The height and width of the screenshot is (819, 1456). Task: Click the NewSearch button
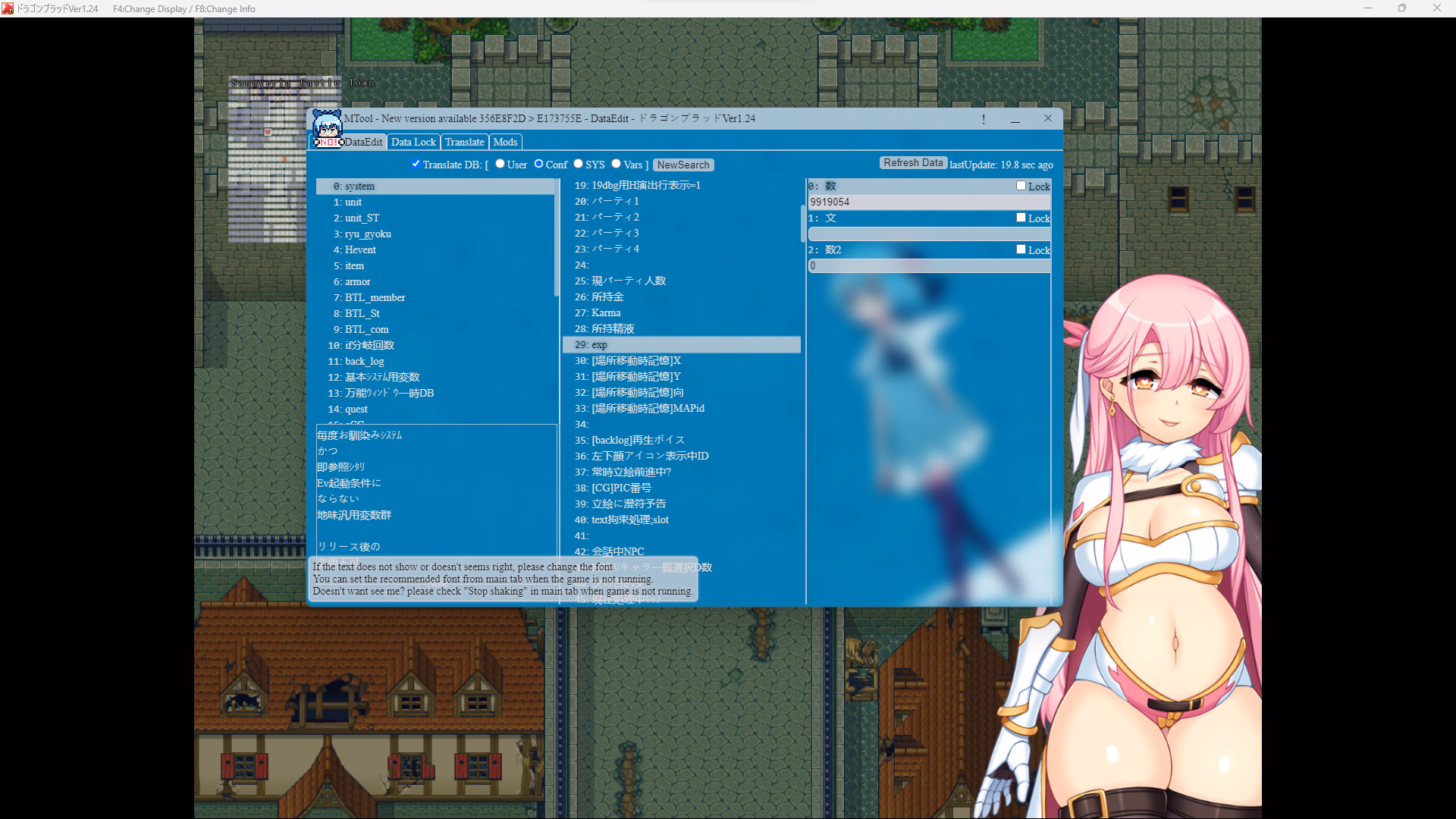pyautogui.click(x=683, y=165)
